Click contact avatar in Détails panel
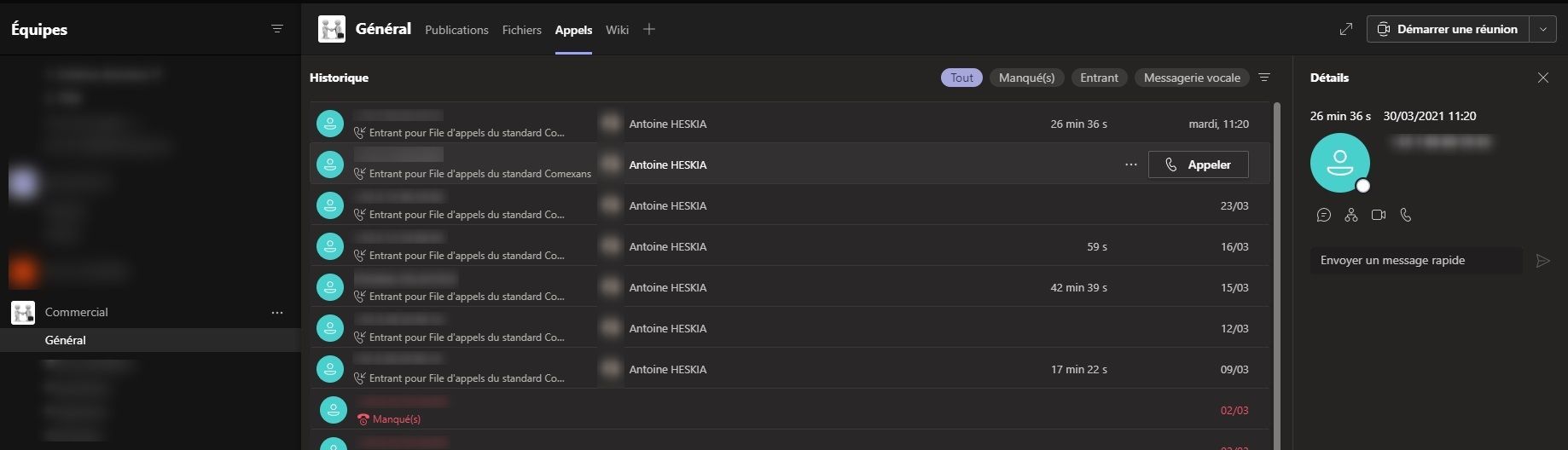The image size is (1568, 450). tap(1339, 162)
